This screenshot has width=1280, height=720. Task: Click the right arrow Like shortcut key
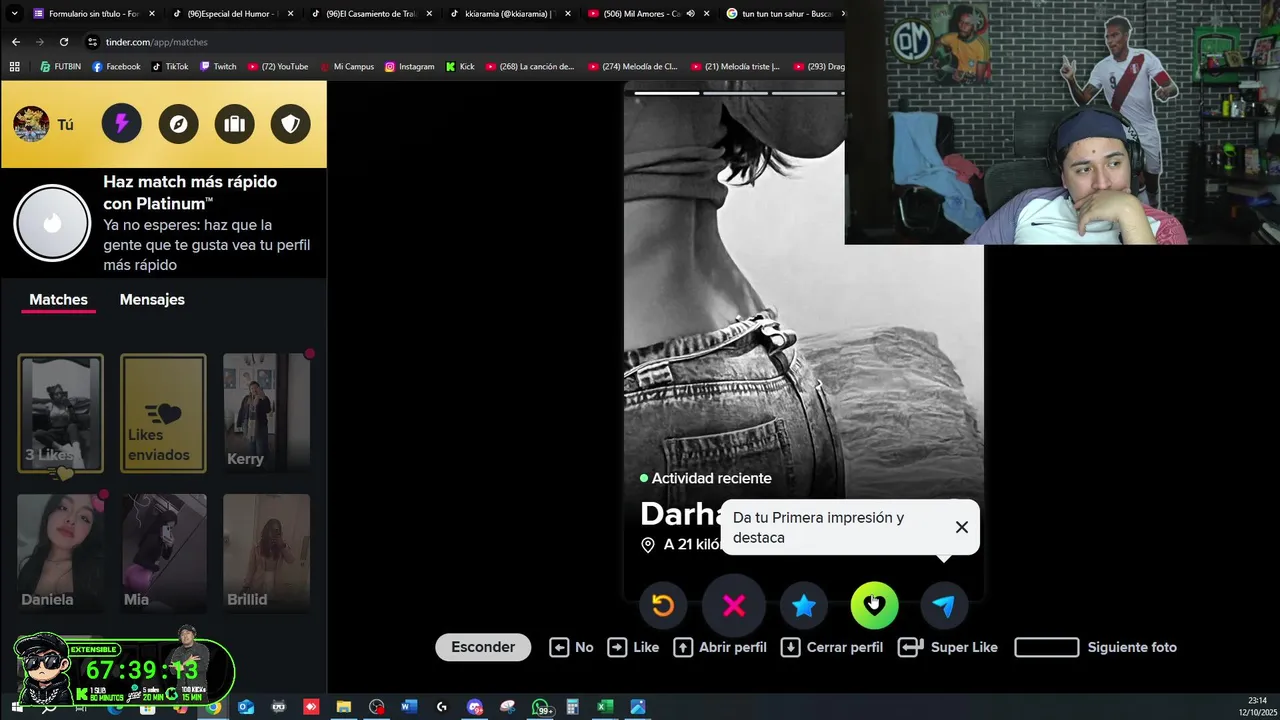click(x=617, y=647)
